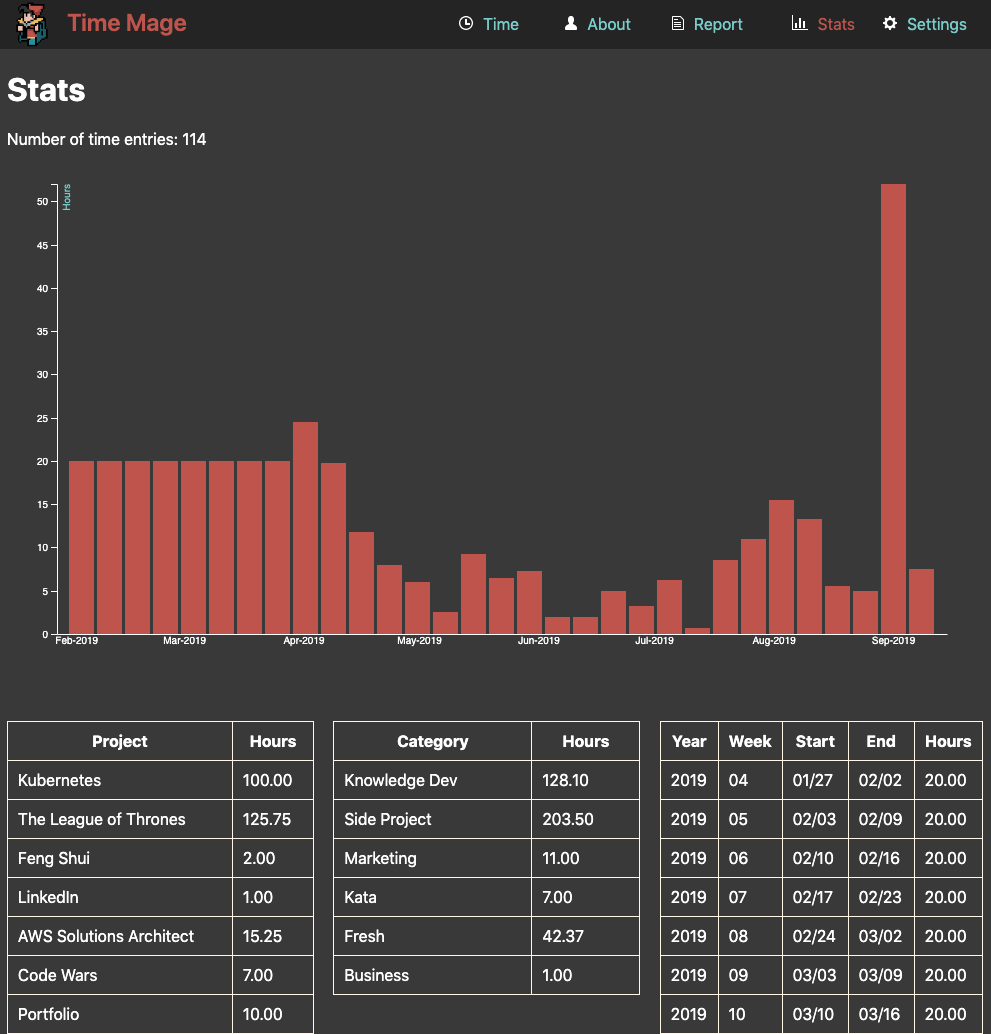
Task: Select the Knowledge Dev category cell
Action: coord(433,780)
